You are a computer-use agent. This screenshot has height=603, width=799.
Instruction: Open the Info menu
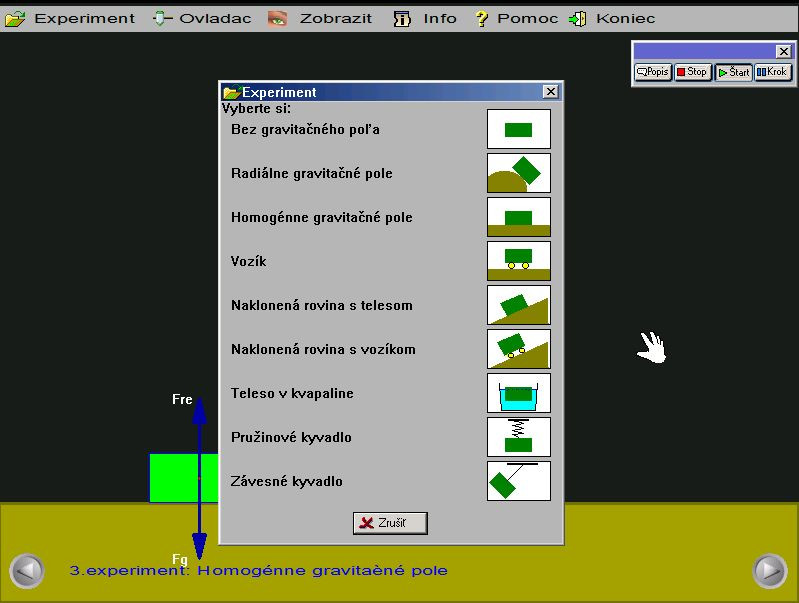440,19
